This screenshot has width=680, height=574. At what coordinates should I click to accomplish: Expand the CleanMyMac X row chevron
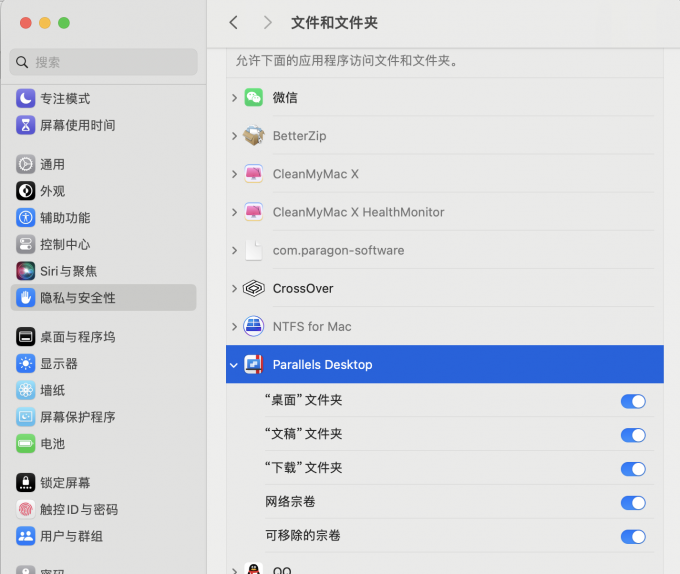234,174
